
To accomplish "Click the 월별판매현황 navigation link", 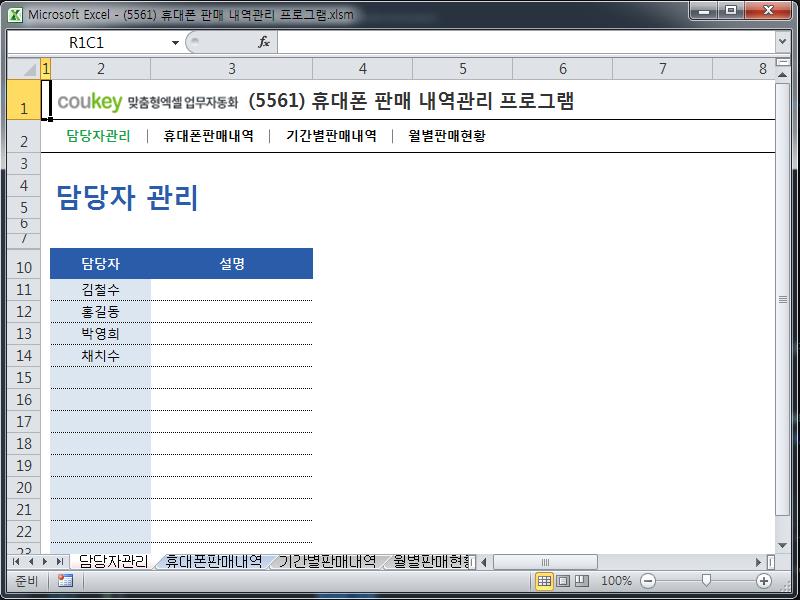I will coord(447,136).
